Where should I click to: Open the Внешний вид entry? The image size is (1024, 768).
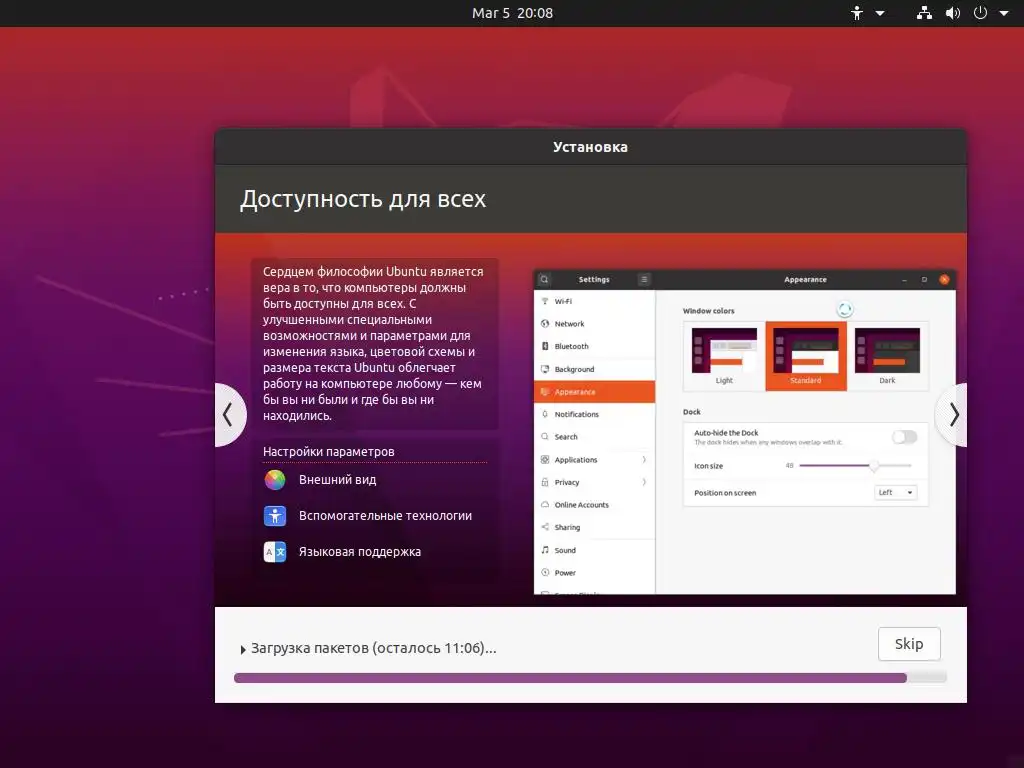(x=338, y=480)
